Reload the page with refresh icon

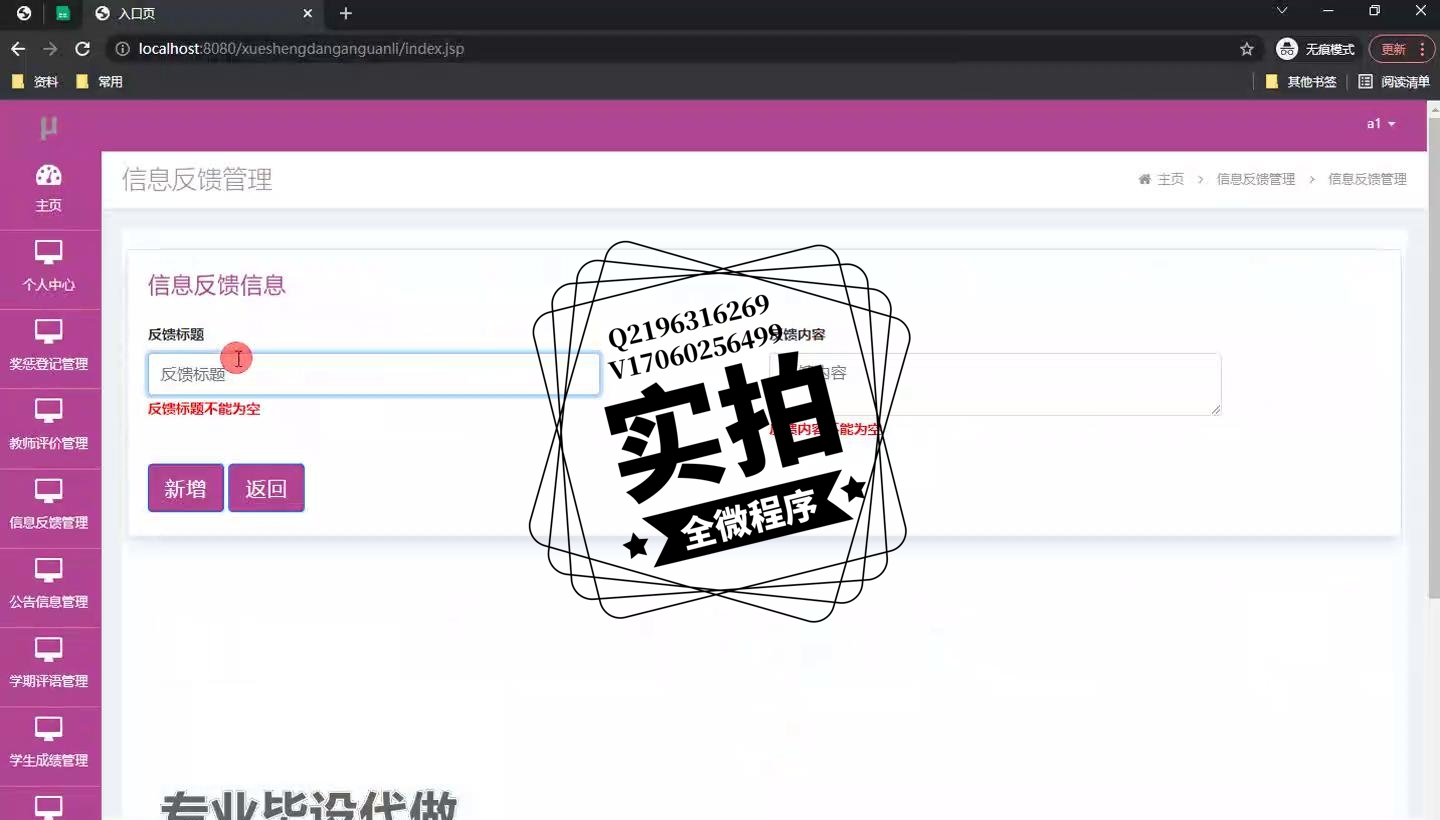click(x=83, y=49)
